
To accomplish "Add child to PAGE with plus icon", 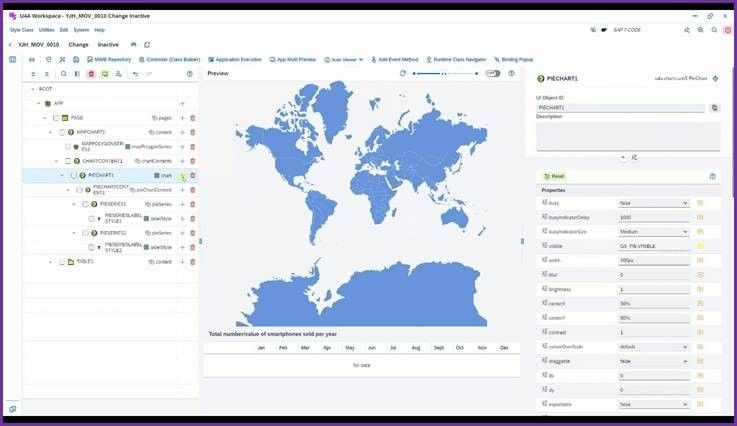I will pyautogui.click(x=182, y=118).
